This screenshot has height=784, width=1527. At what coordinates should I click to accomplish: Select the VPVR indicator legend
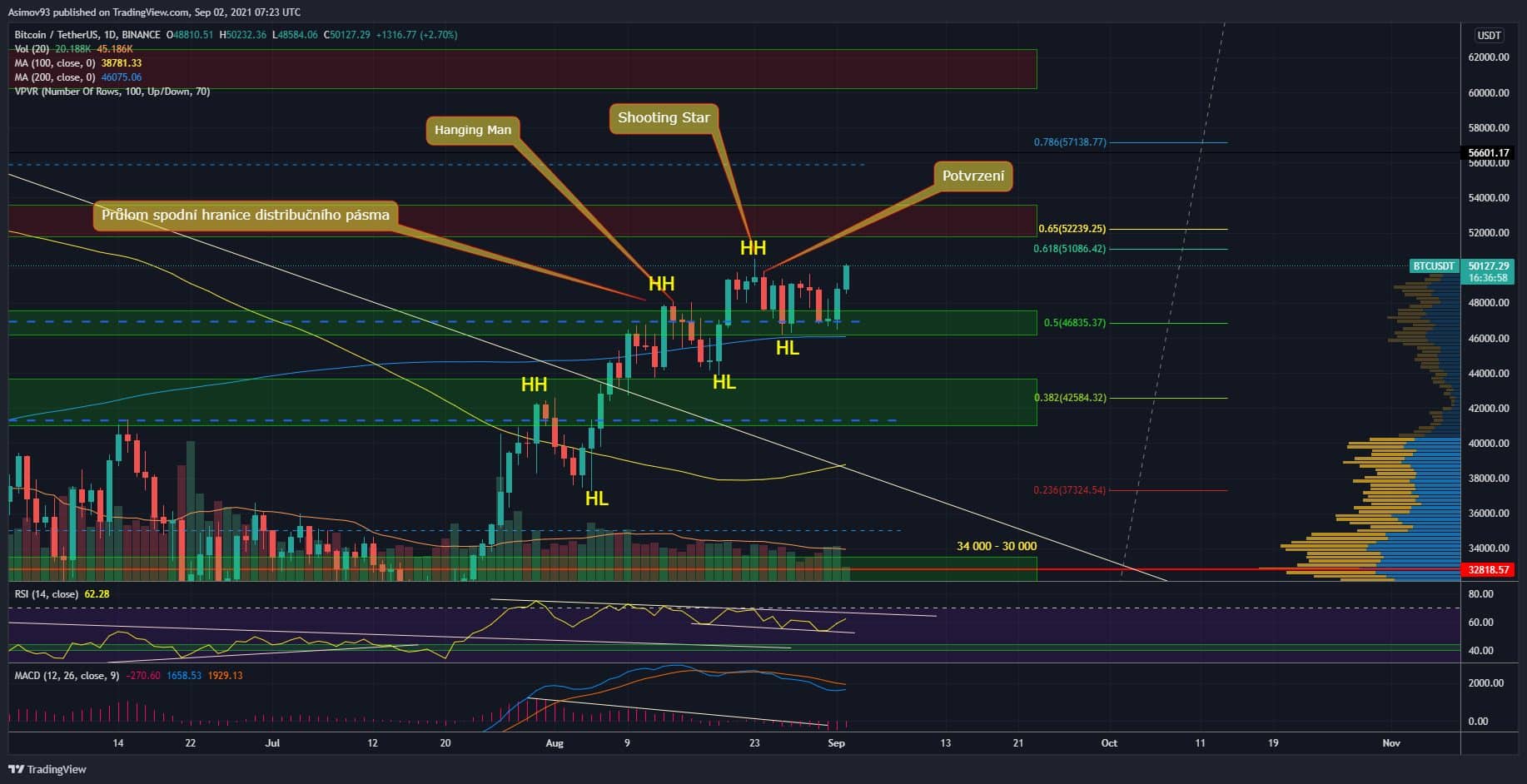(x=112, y=92)
